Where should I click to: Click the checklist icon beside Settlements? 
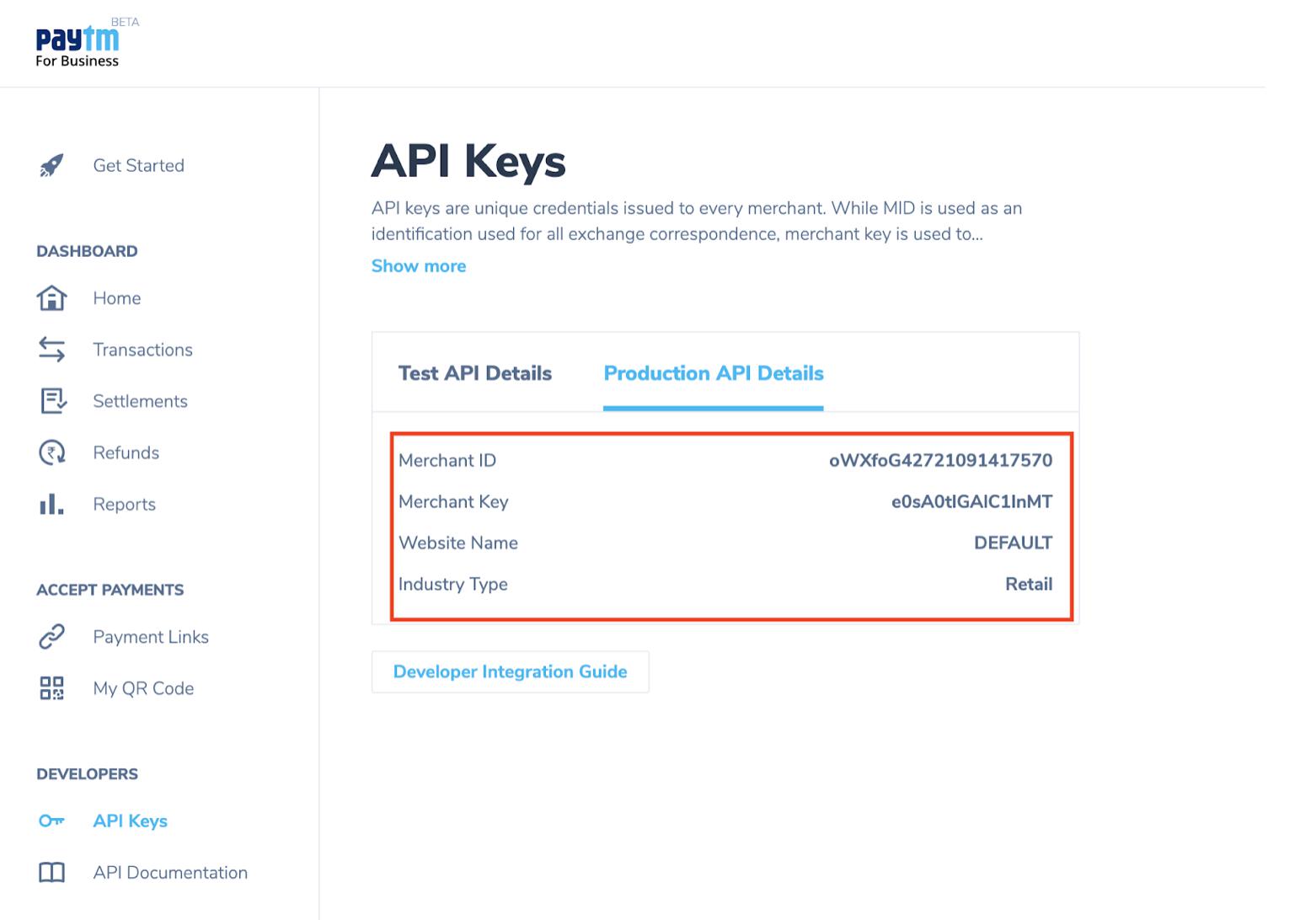point(53,401)
